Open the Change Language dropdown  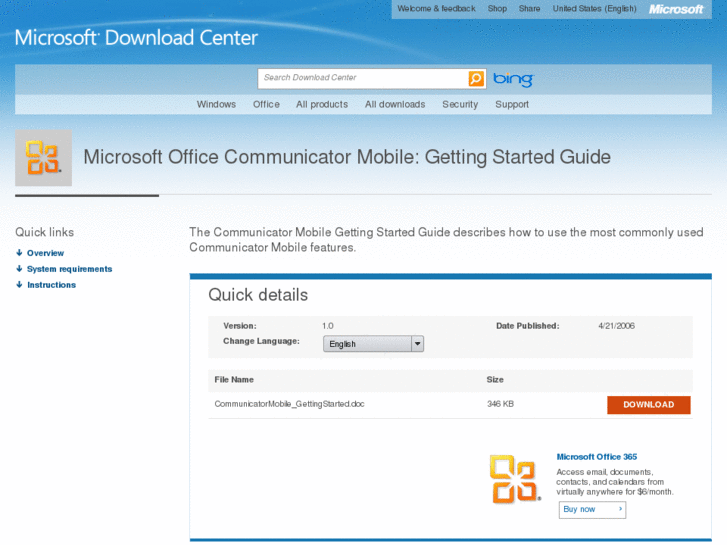(x=373, y=344)
